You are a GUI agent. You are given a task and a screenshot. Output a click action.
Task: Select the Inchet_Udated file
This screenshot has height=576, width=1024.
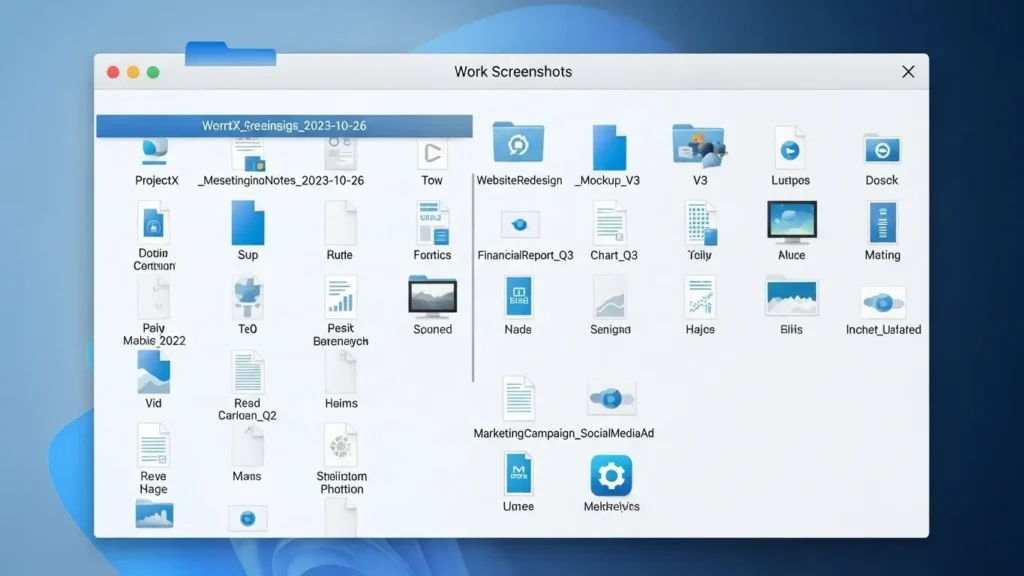point(883,302)
